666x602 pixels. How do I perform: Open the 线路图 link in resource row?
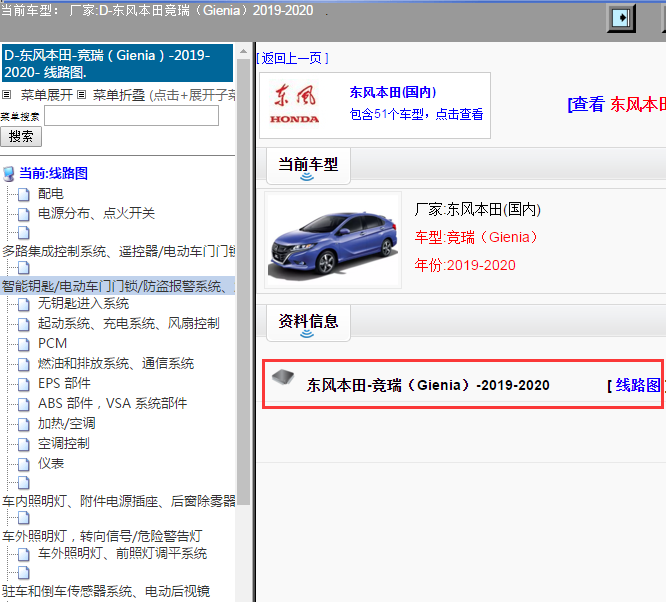[638, 385]
